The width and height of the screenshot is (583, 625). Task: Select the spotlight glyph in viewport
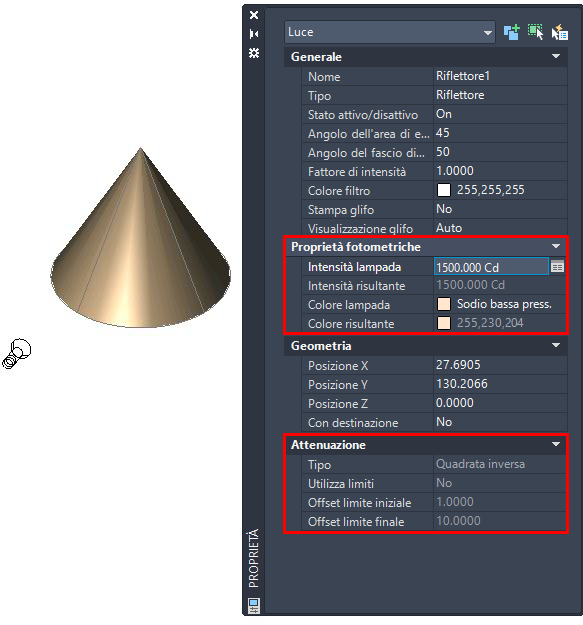pos(17,354)
